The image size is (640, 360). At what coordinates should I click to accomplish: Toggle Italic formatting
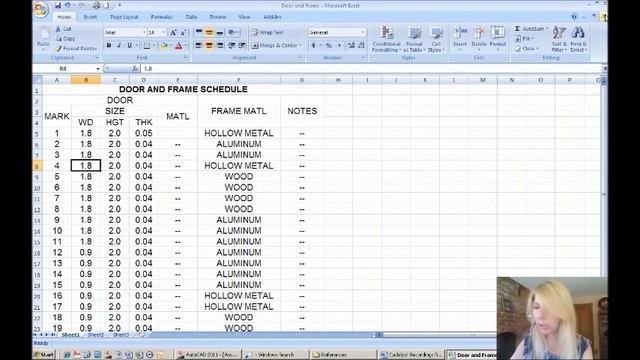(x=119, y=45)
